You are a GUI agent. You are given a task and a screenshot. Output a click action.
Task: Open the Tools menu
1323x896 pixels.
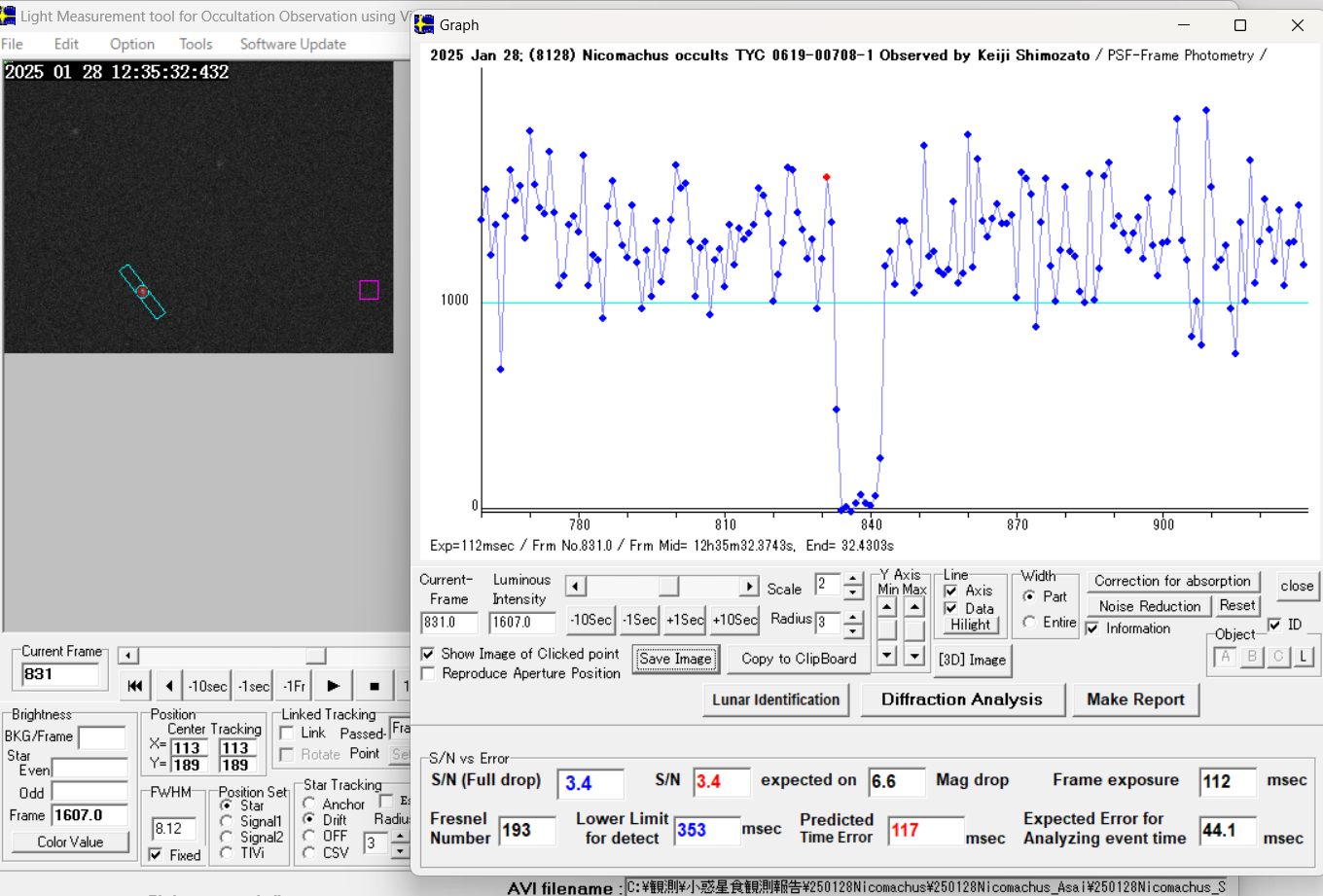(196, 44)
